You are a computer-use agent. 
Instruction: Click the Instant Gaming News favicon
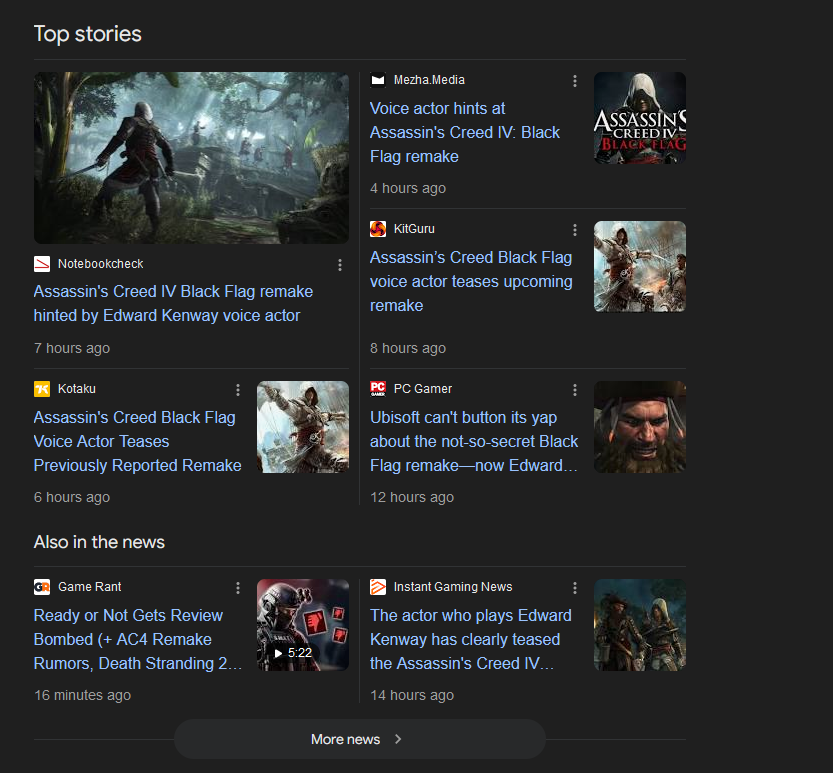[378, 587]
